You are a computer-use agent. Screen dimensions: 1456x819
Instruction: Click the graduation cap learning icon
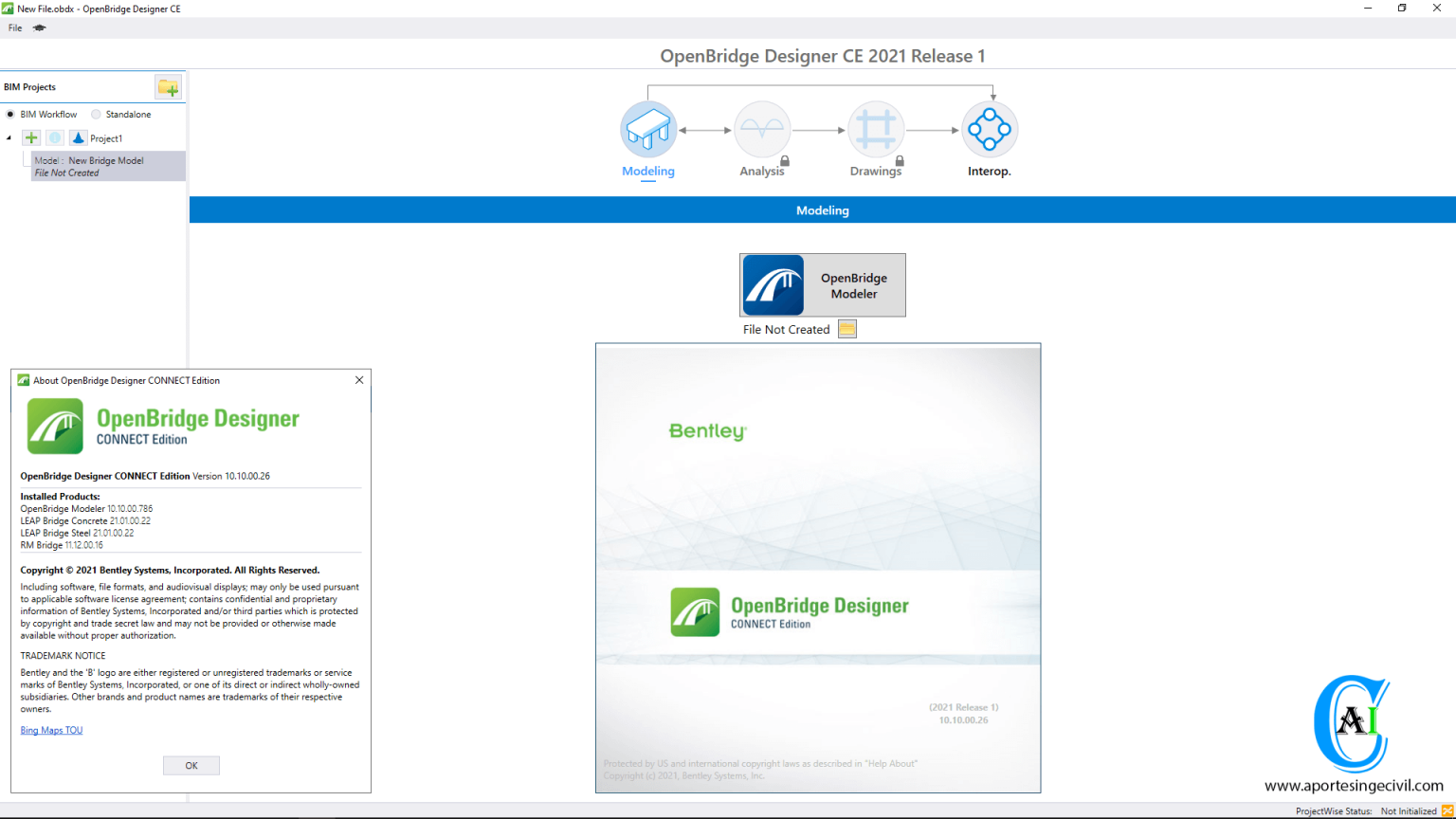39,27
